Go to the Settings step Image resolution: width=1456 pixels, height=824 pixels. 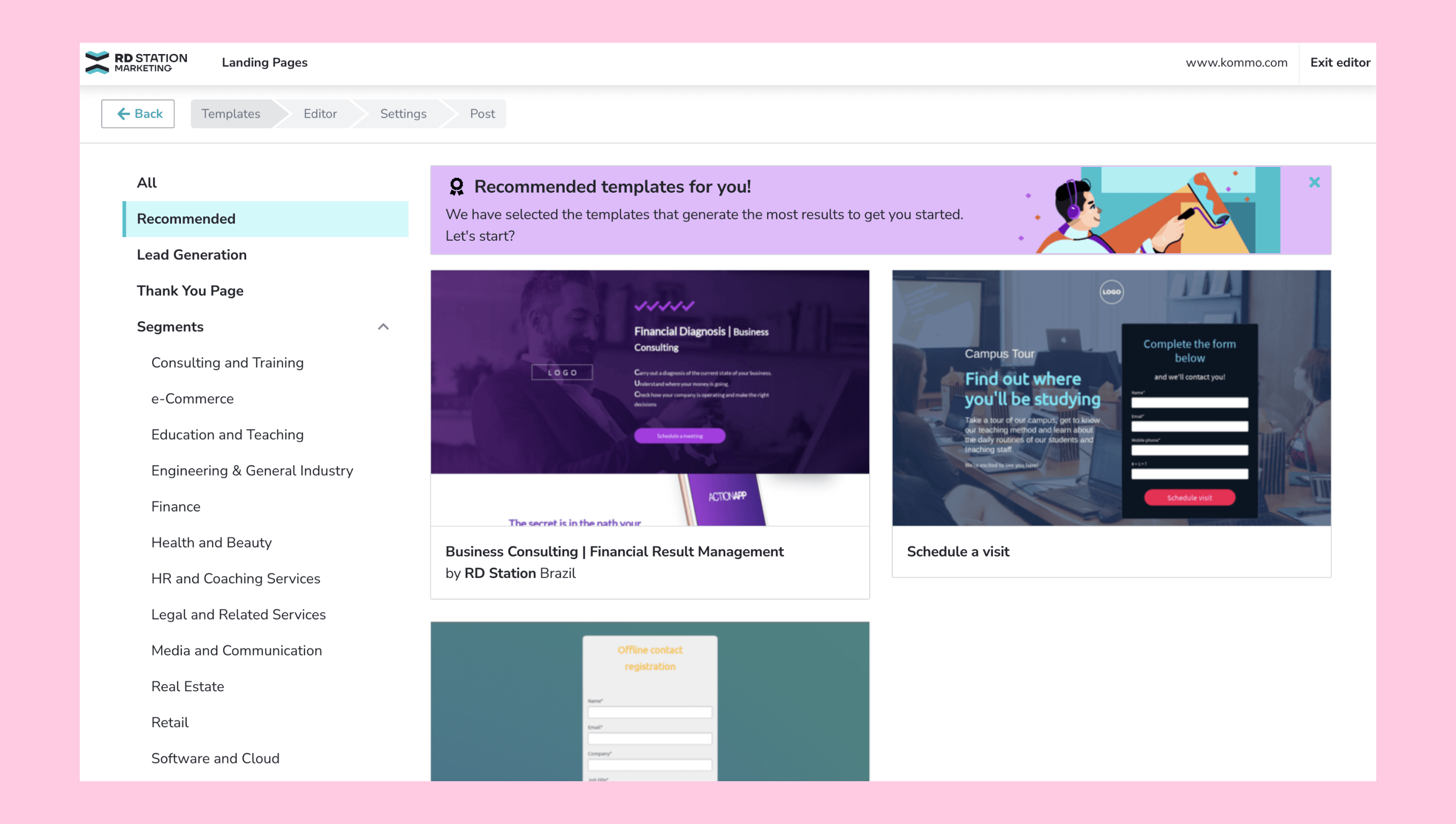403,114
